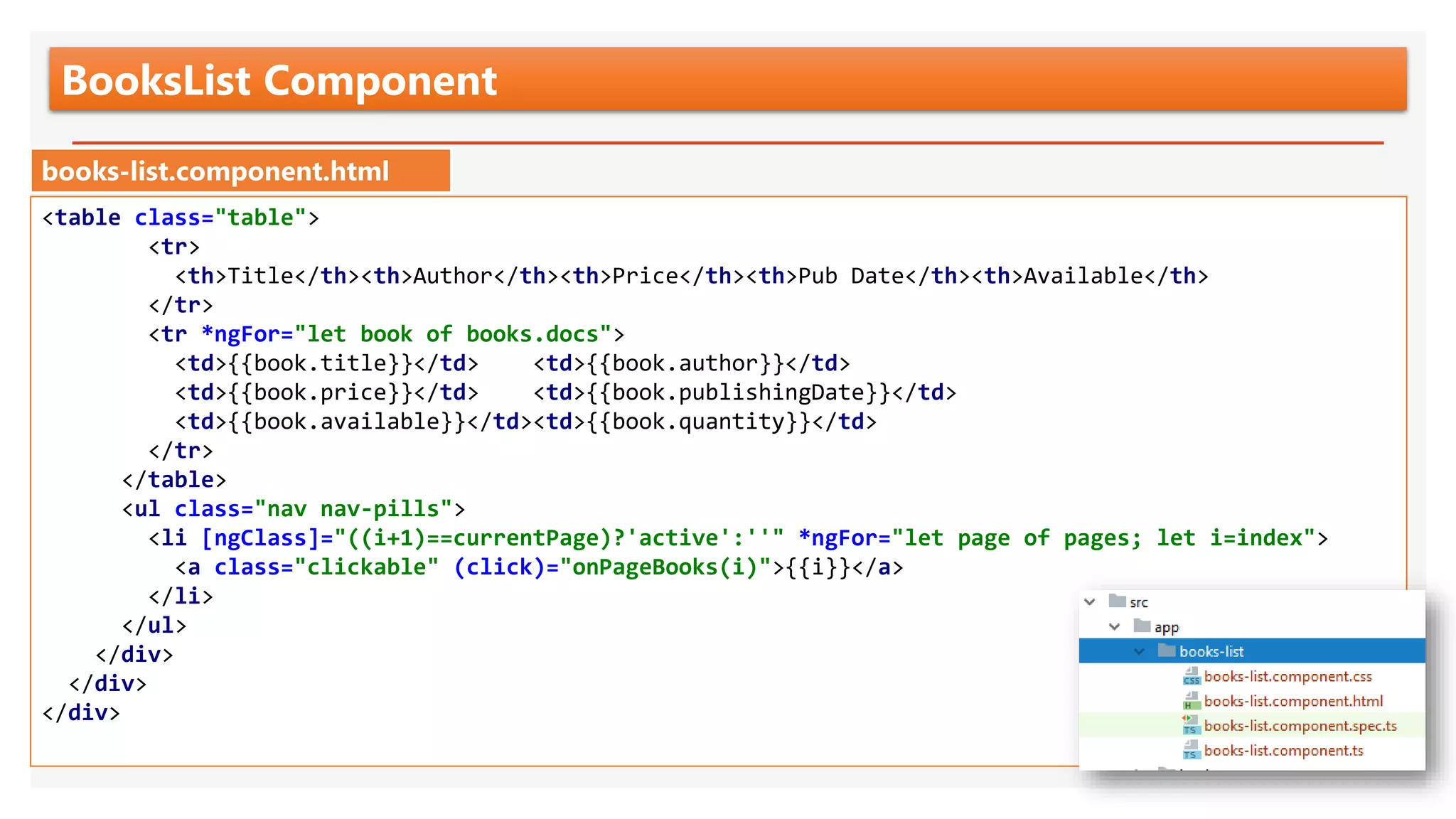Click the TS icon for books-list.component.ts
Screen dimensions: 1456x819
pyautogui.click(x=1192, y=750)
